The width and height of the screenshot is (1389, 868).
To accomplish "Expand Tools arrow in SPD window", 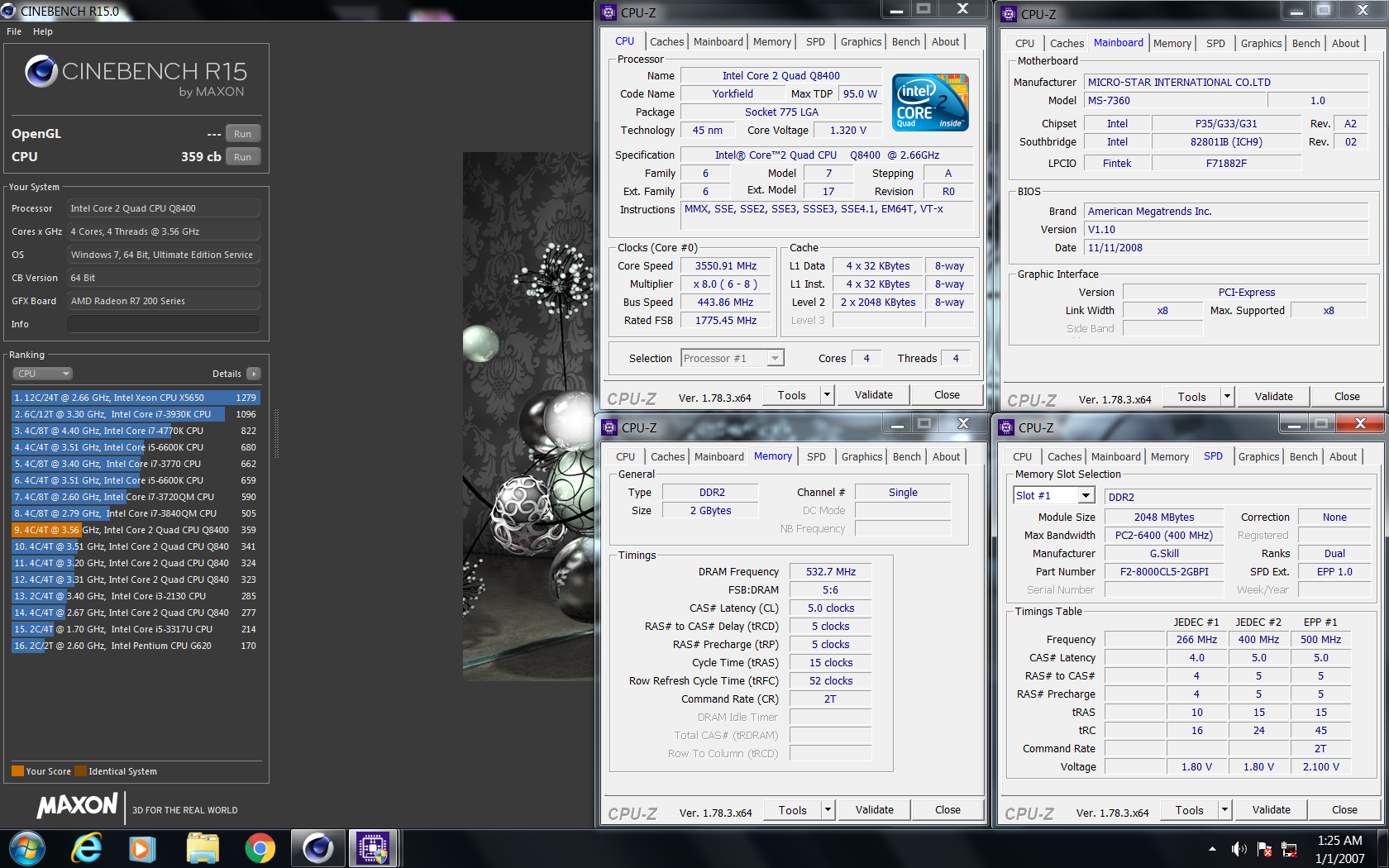I will [x=1224, y=810].
